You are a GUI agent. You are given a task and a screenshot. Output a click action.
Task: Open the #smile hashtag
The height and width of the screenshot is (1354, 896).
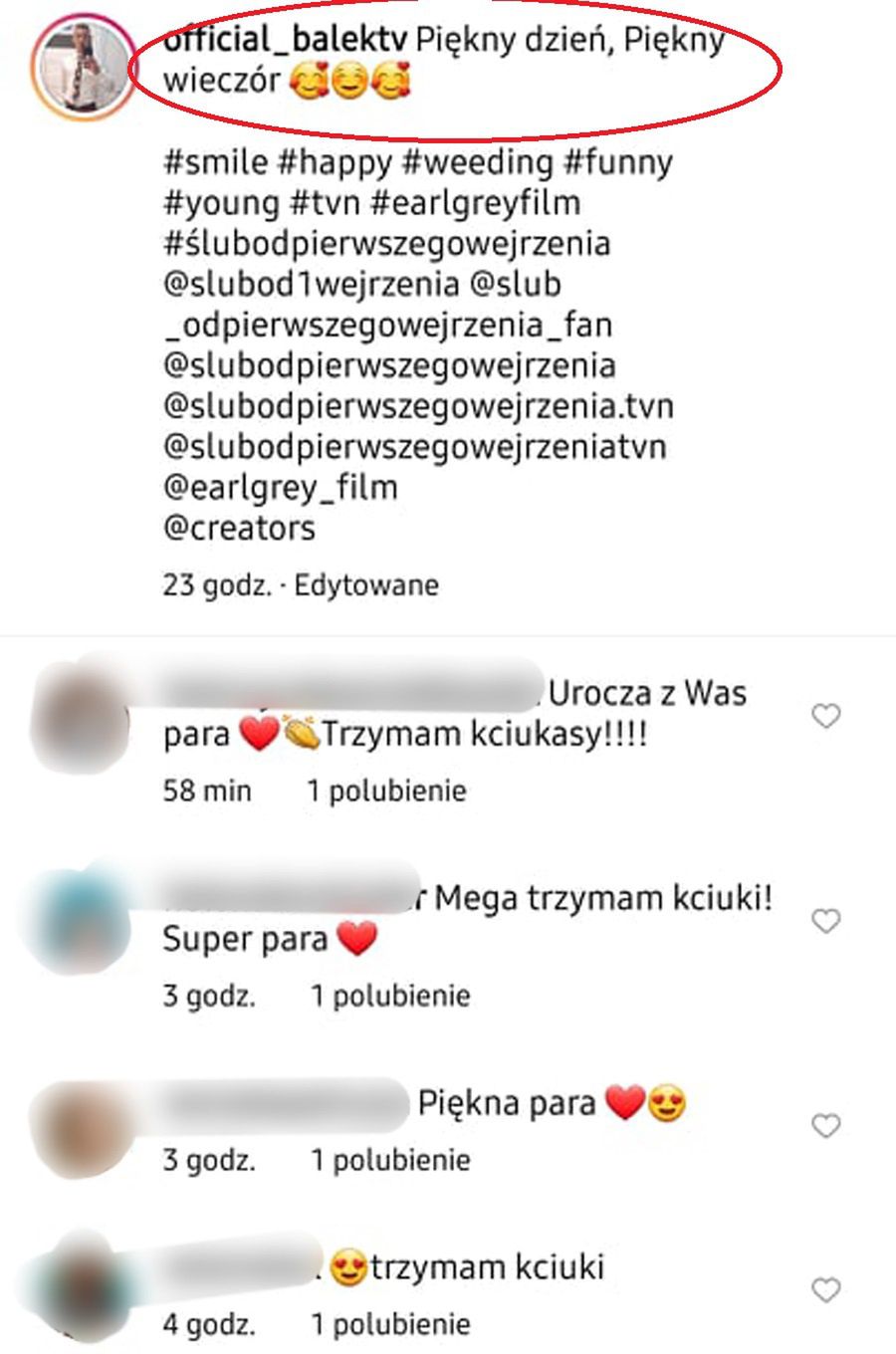pyautogui.click(x=216, y=162)
